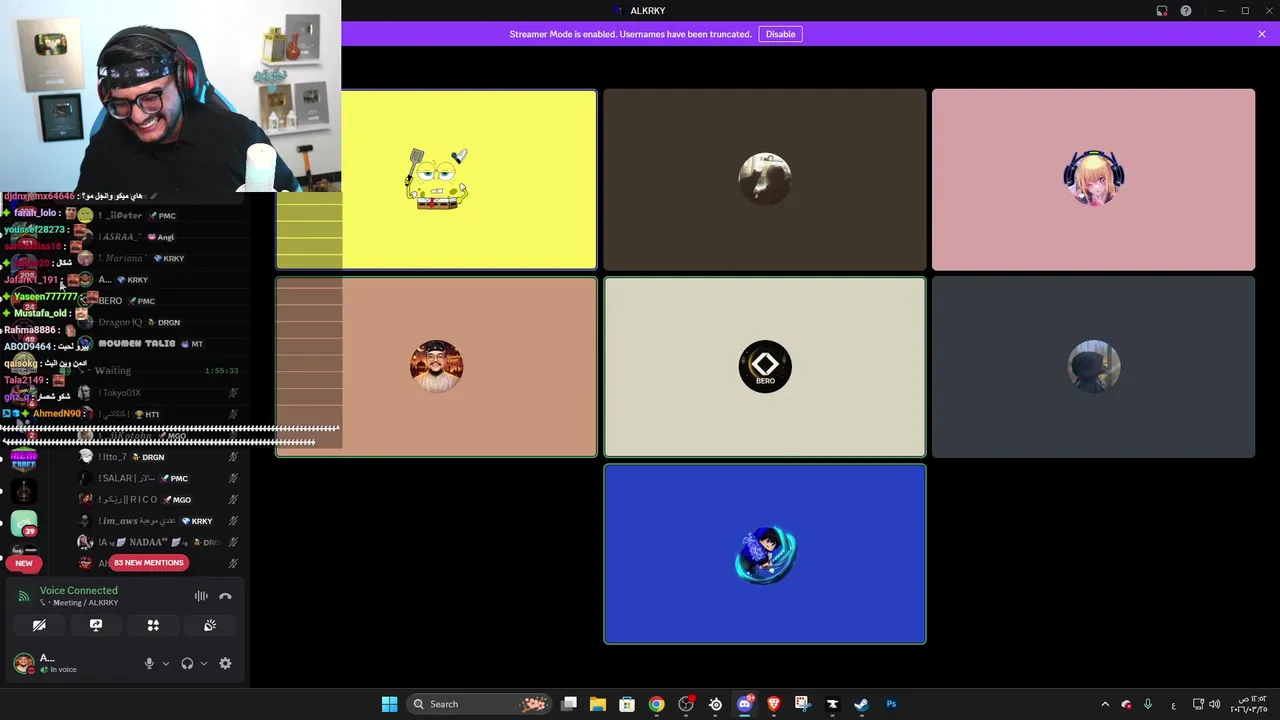Click muted mic icon beside !SALAR
Screen dimensions: 1280x720
click(233, 478)
